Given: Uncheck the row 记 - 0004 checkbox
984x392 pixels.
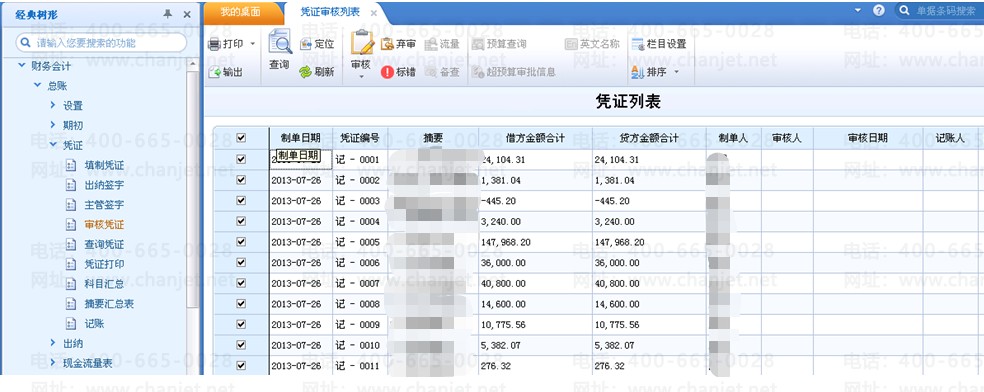Looking at the screenshot, I should pos(241,221).
